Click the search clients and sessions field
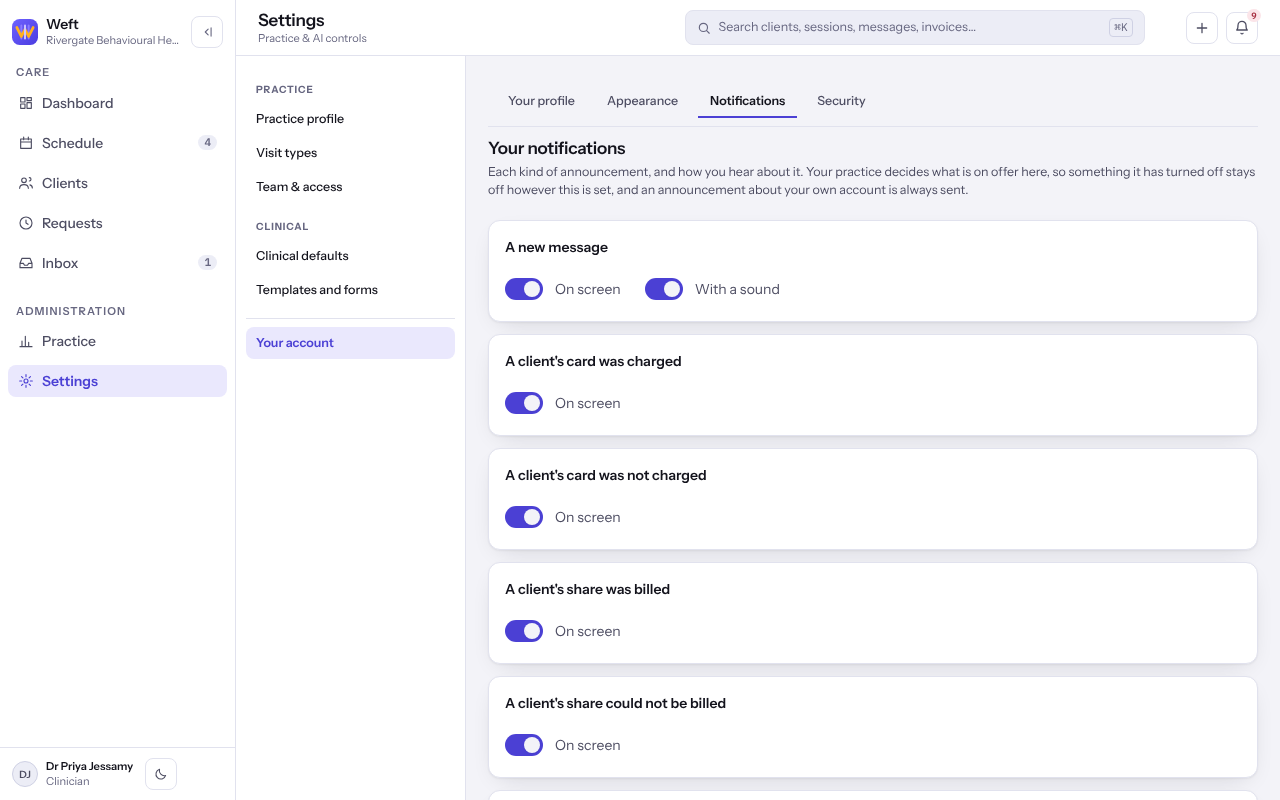1280x800 pixels. [915, 28]
